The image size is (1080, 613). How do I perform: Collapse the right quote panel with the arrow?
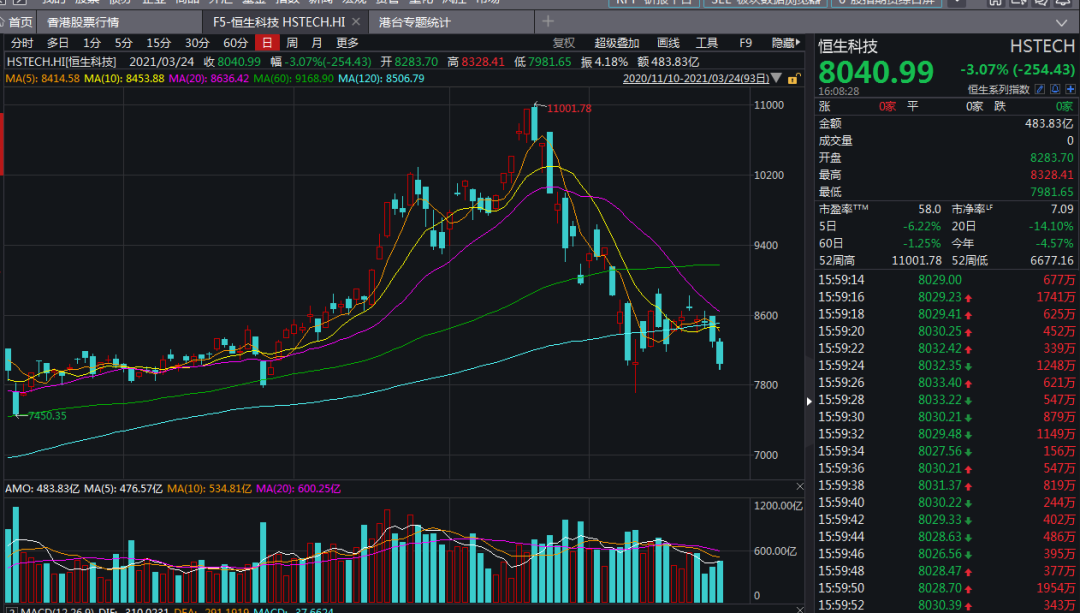pyautogui.click(x=809, y=401)
